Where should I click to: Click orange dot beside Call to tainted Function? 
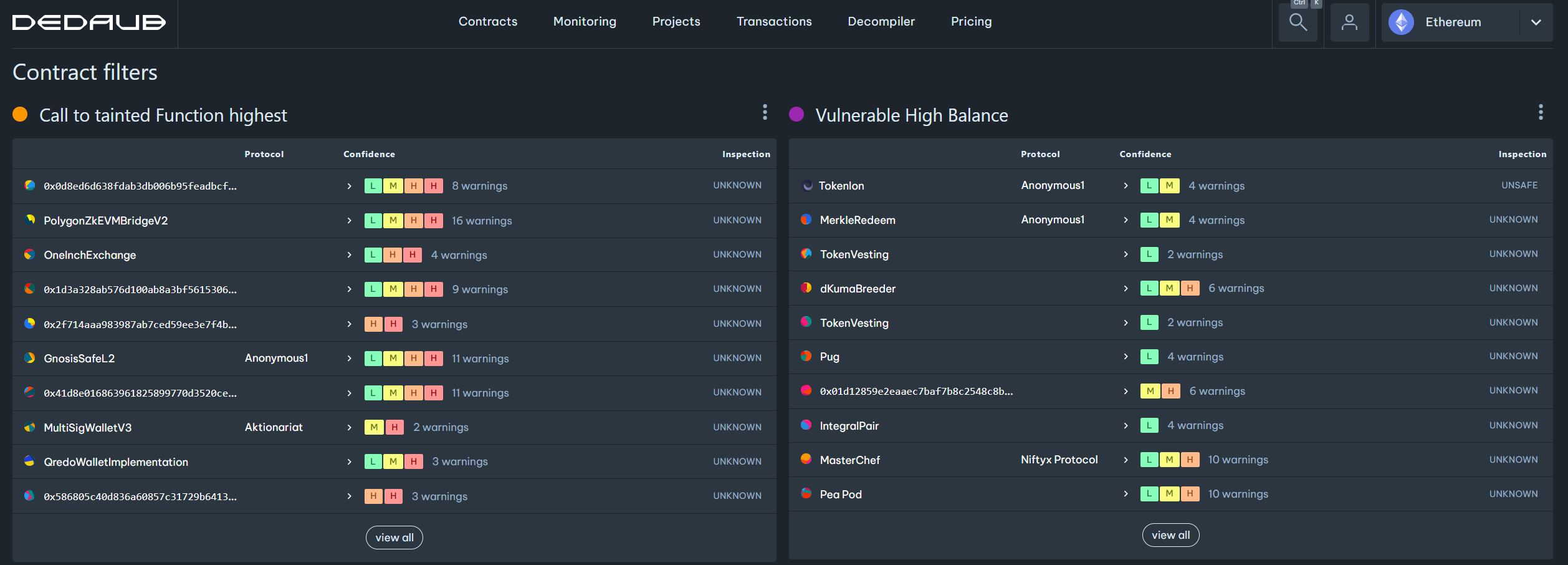tap(20, 115)
